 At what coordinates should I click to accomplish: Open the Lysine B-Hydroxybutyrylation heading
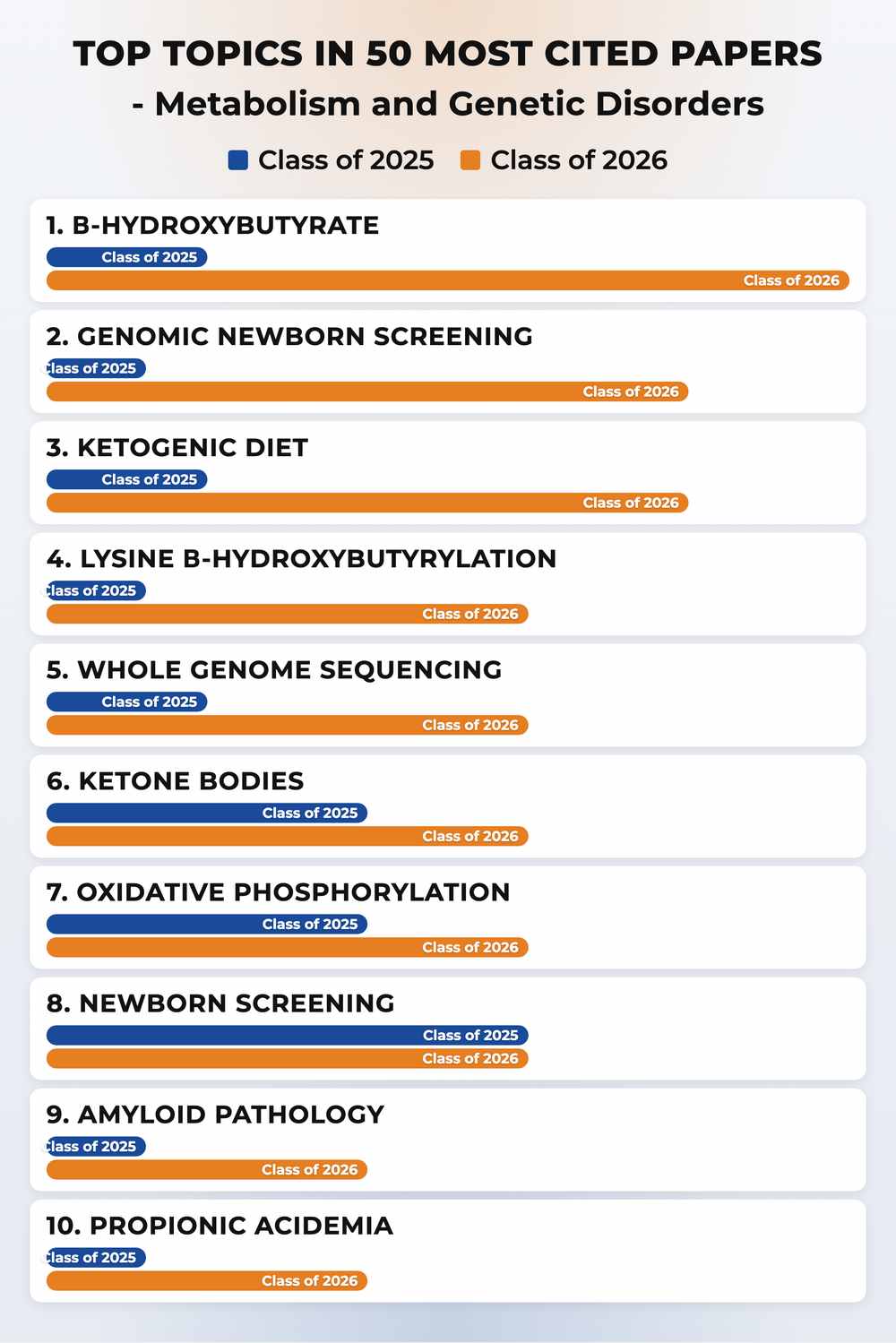pos(301,558)
